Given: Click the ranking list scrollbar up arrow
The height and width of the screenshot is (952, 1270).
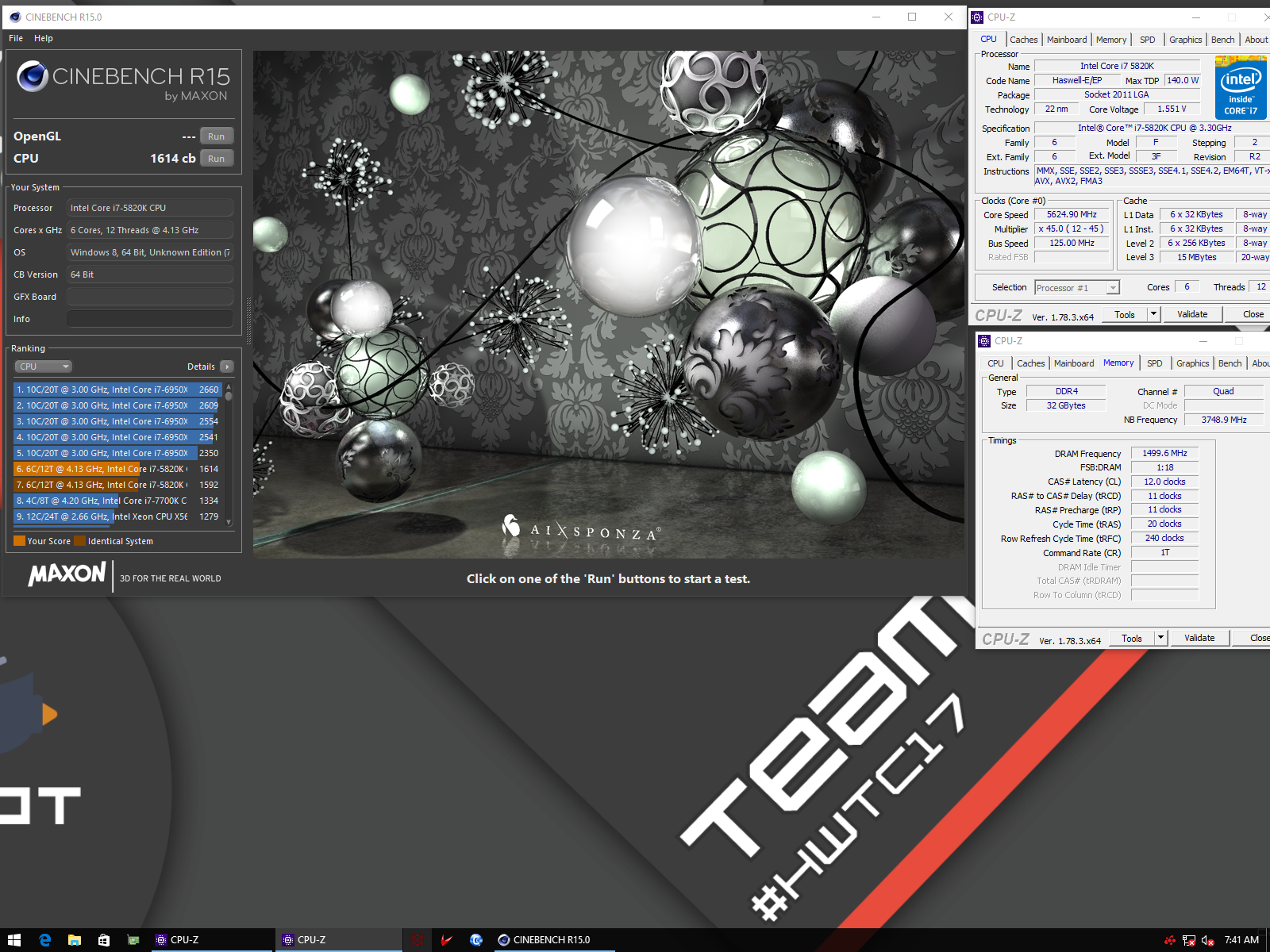Looking at the screenshot, I should tap(229, 386).
